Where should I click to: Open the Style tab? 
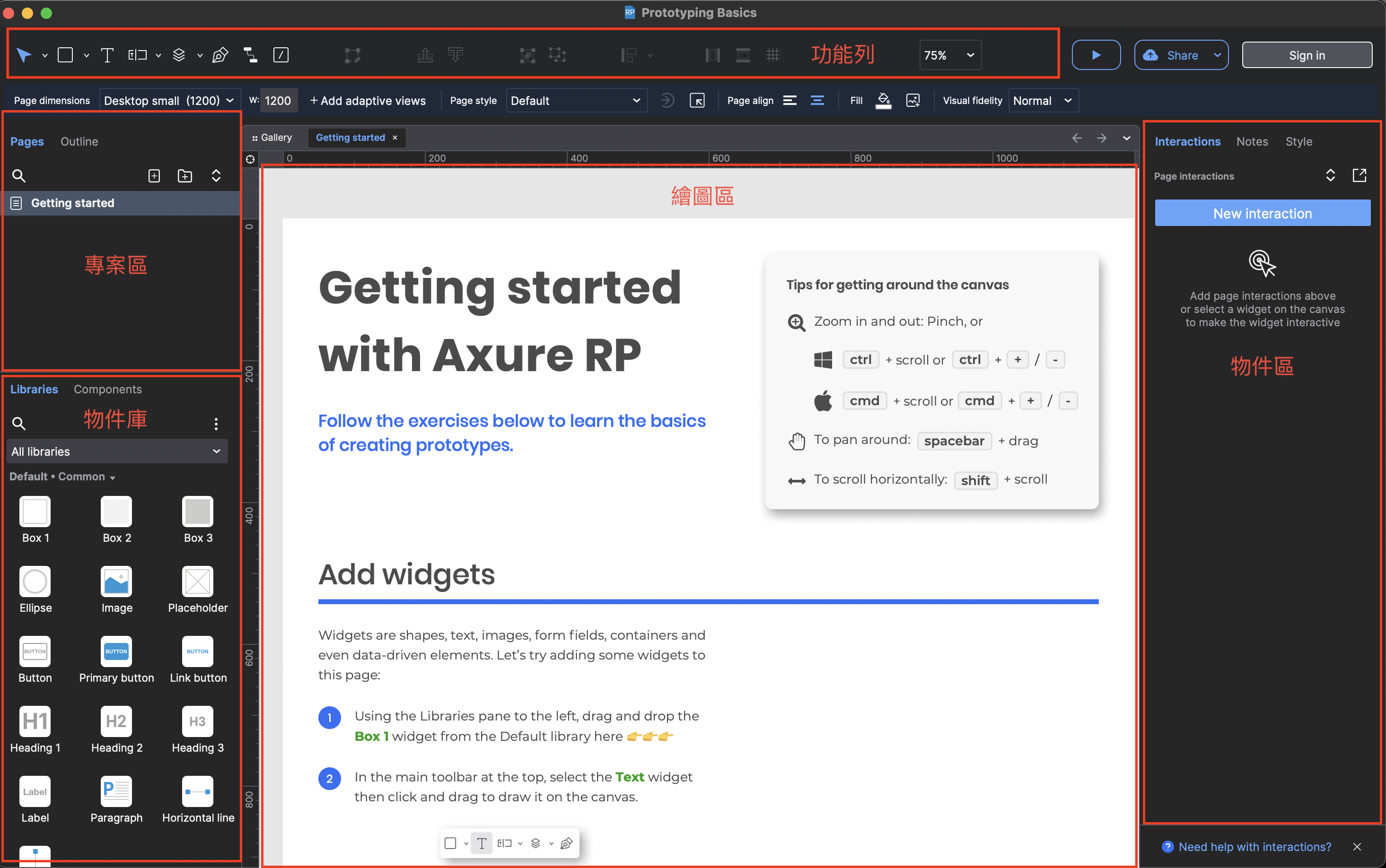[1298, 141]
